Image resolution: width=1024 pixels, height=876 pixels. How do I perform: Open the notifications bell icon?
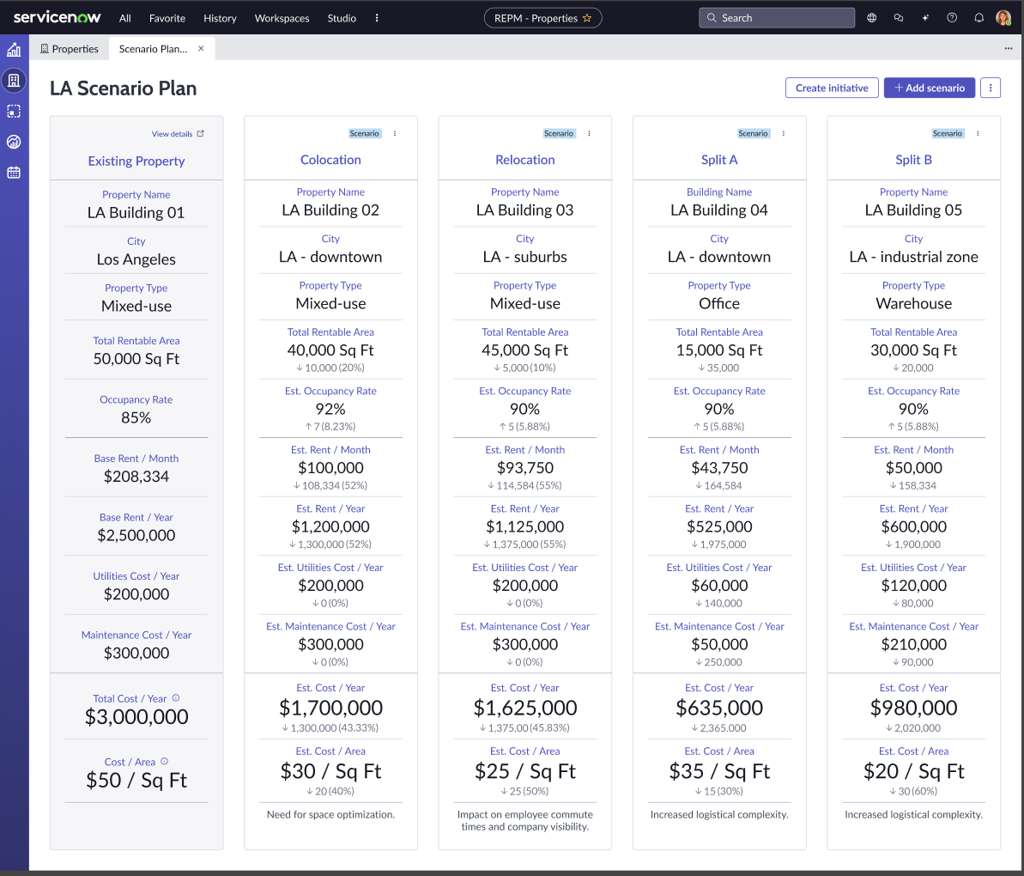(978, 18)
